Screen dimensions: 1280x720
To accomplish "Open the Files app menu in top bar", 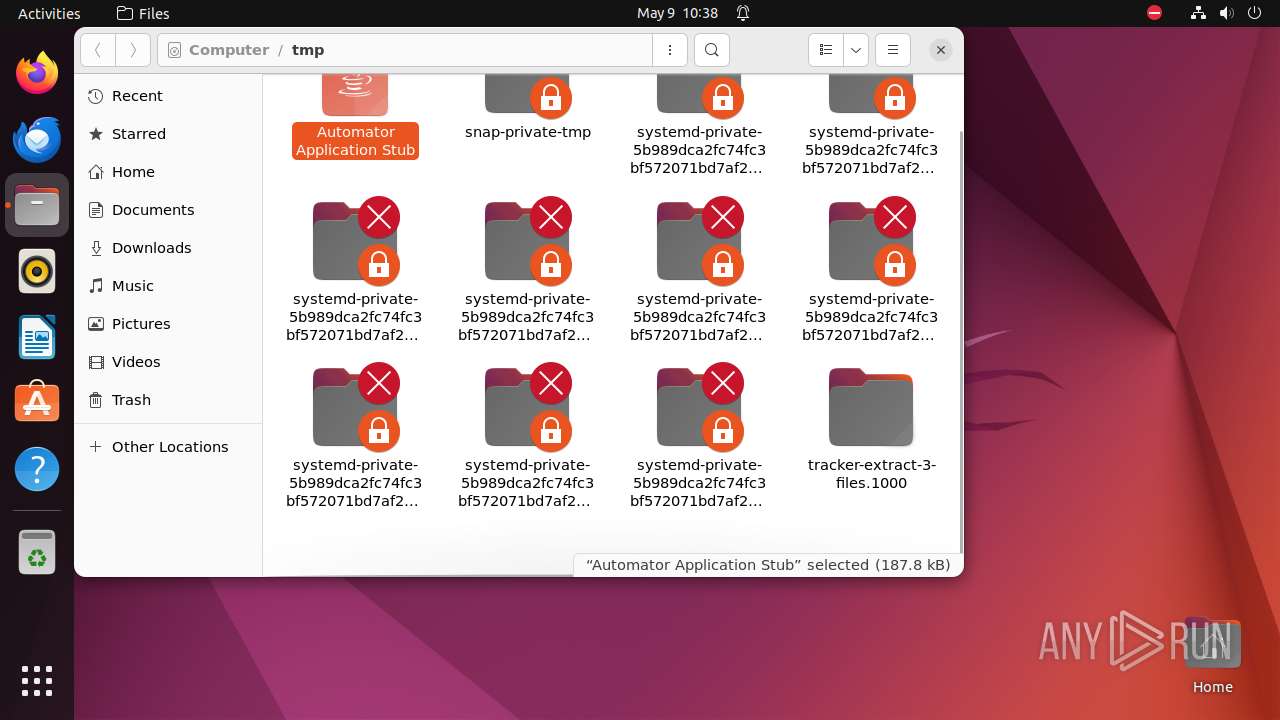I will (143, 13).
